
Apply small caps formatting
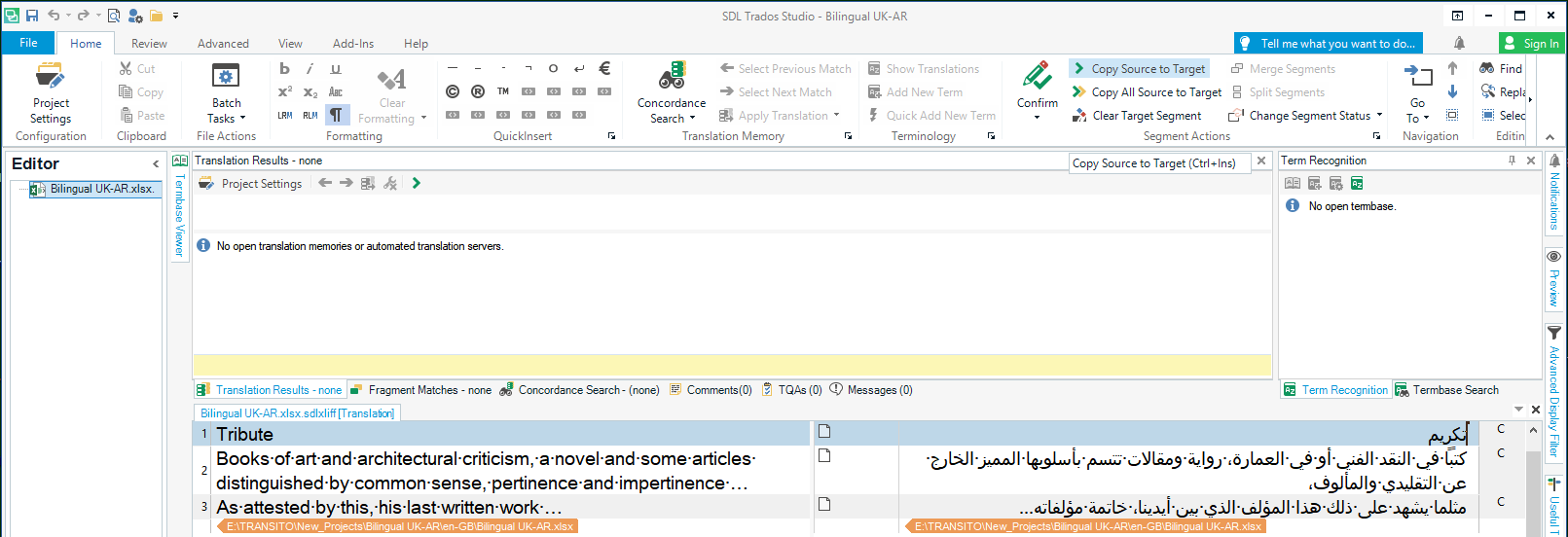pyautogui.click(x=336, y=91)
